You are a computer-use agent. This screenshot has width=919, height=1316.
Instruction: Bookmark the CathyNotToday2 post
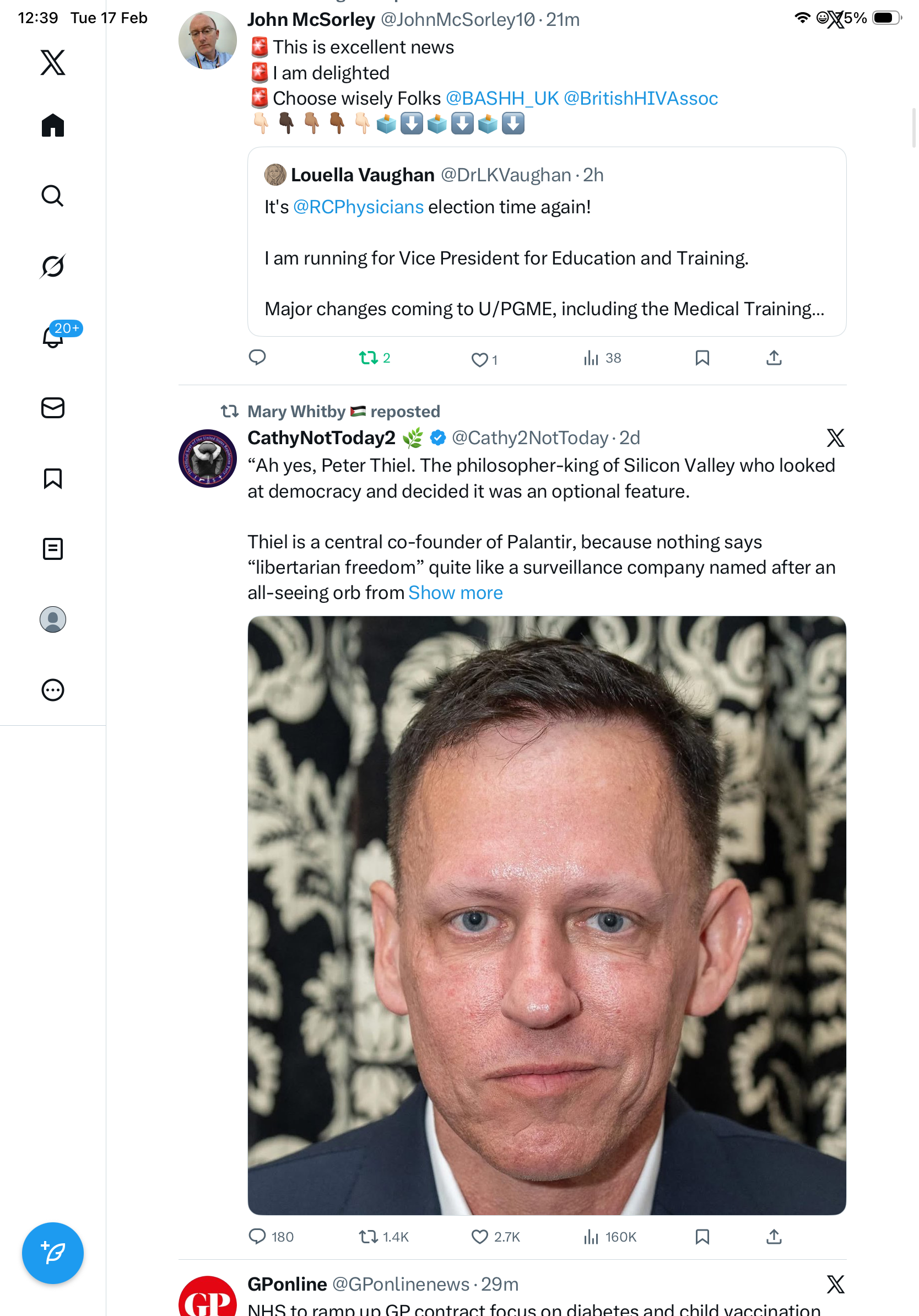pyautogui.click(x=702, y=1237)
